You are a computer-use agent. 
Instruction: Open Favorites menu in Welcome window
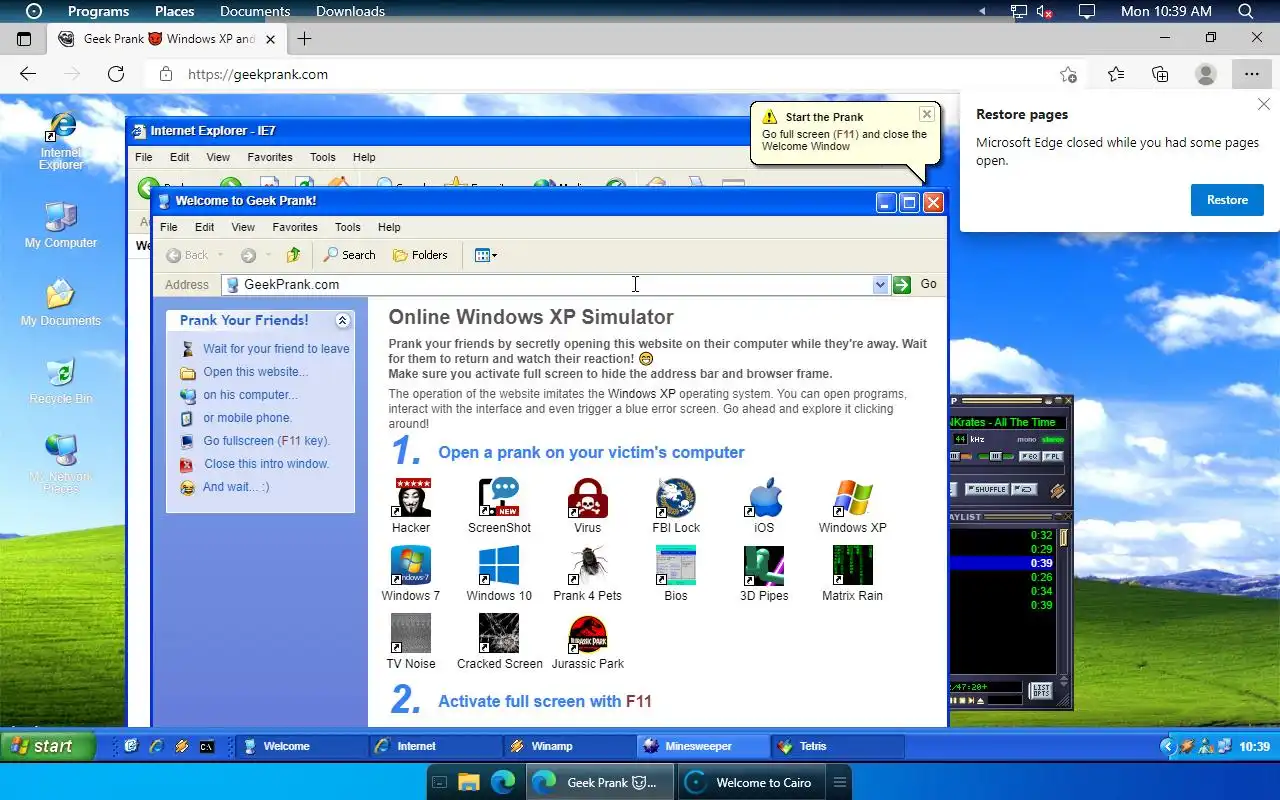(295, 227)
